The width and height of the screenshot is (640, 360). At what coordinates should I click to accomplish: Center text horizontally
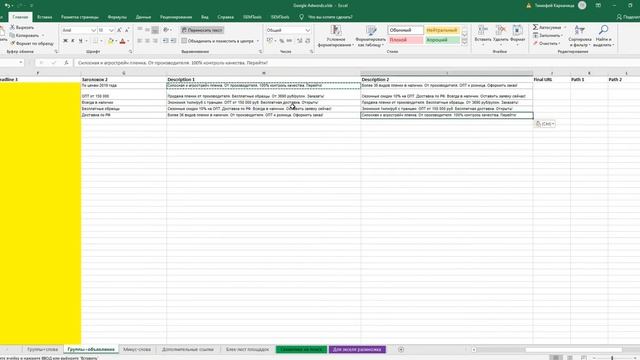[148, 41]
